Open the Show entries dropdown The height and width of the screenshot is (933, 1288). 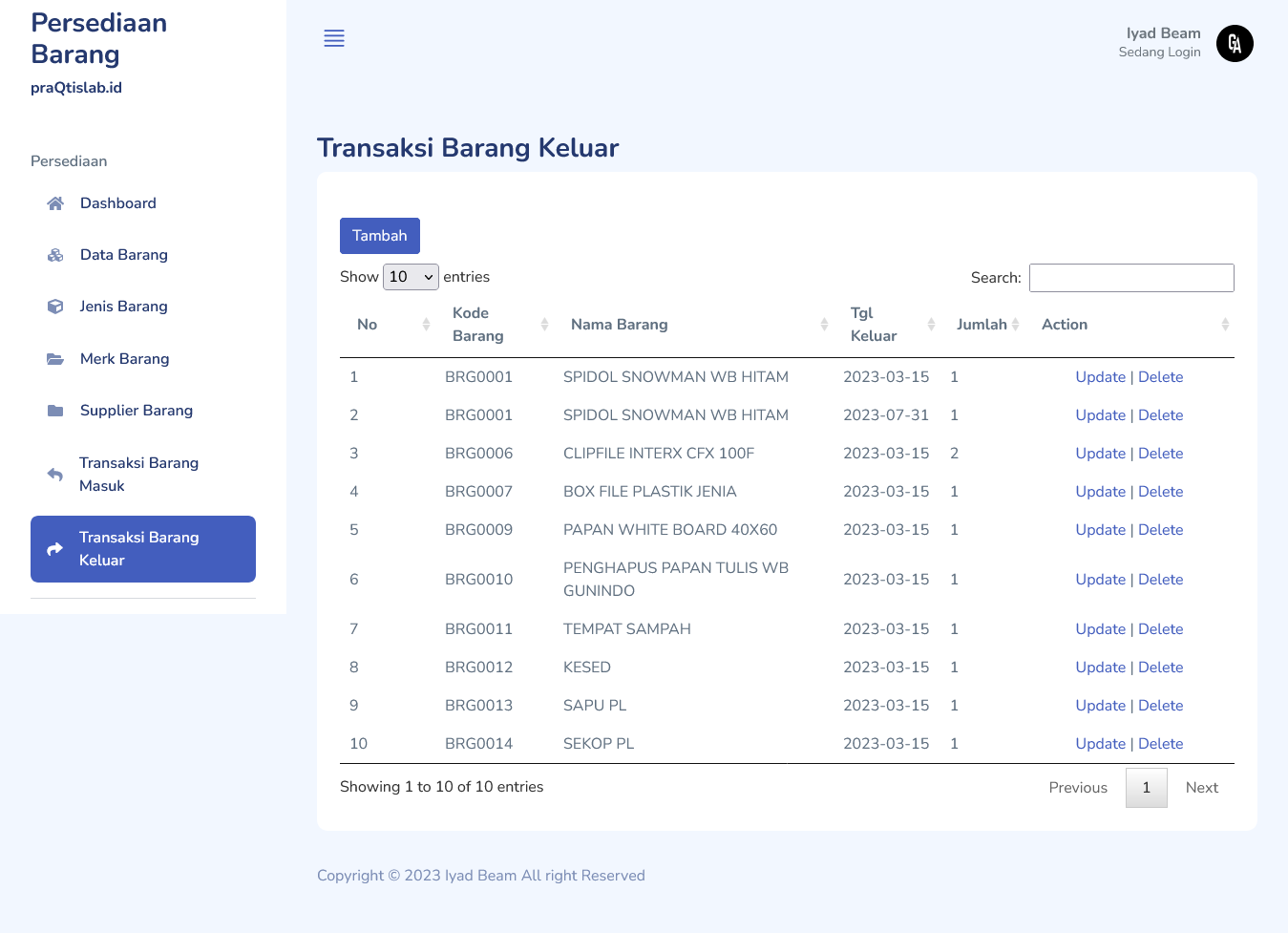[411, 277]
